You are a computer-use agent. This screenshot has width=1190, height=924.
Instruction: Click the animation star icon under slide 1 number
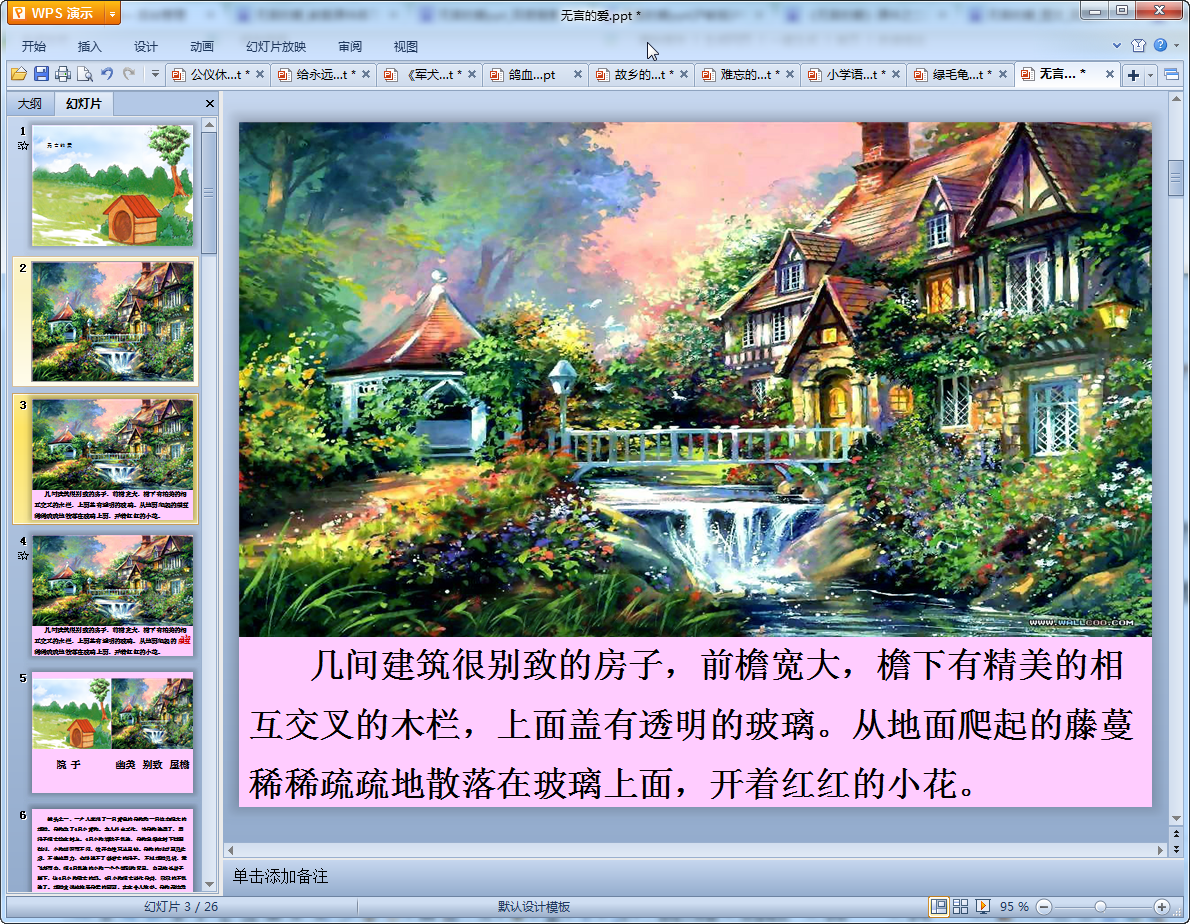pos(23,146)
